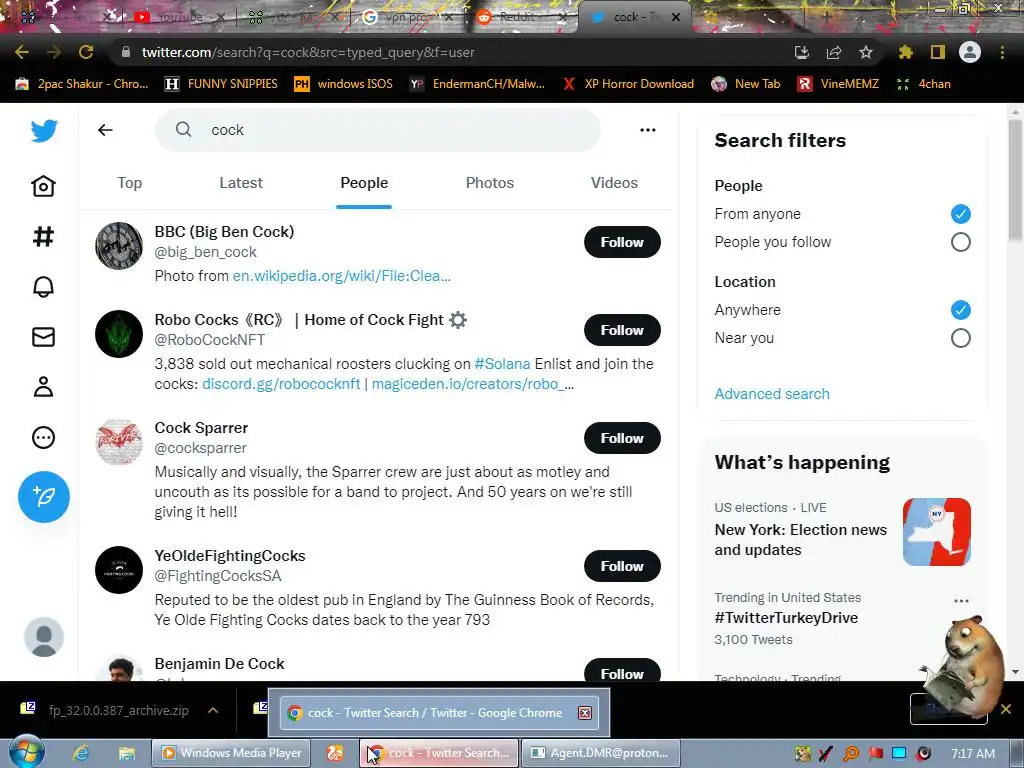Screen dimensions: 1024x768
Task: Open Windows Explorer folder on taskbar
Action: [x=126, y=753]
